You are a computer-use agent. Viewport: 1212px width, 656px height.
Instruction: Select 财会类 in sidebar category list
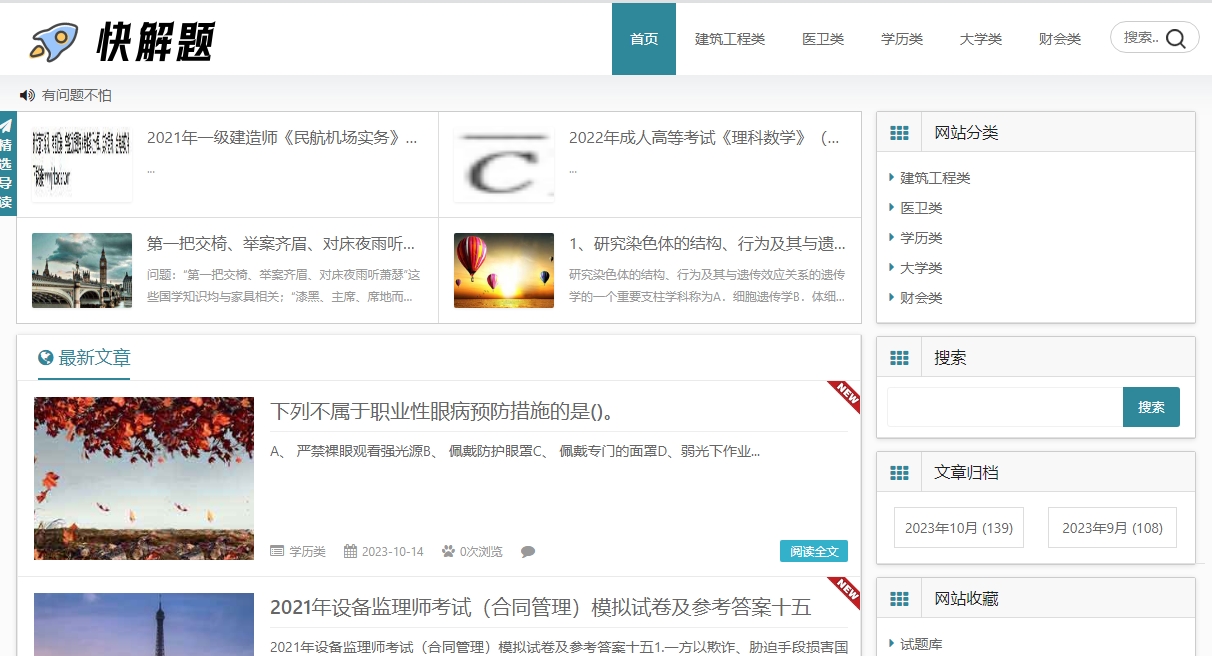coord(921,298)
